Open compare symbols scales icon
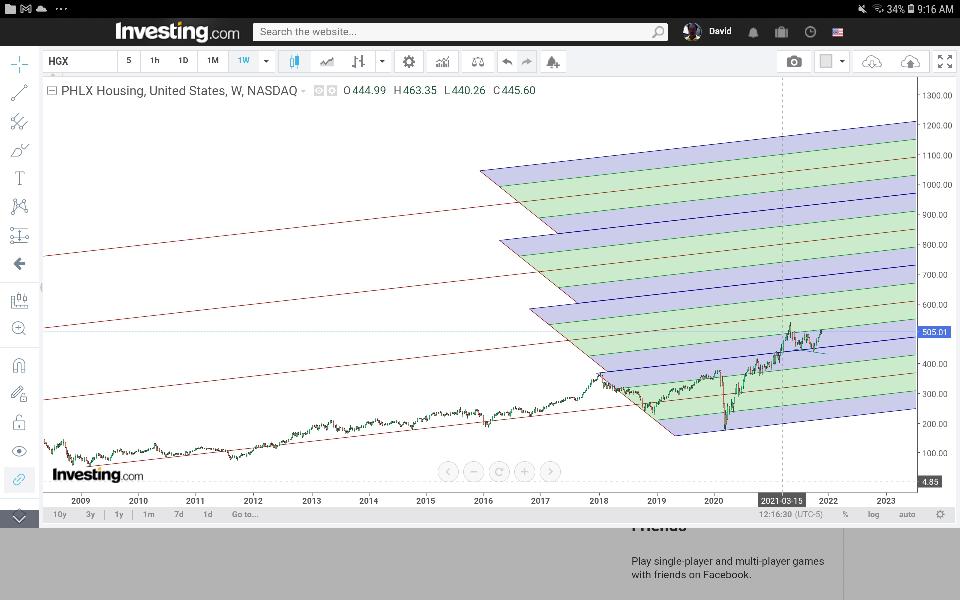Screen dimensions: 960x600 (478, 61)
